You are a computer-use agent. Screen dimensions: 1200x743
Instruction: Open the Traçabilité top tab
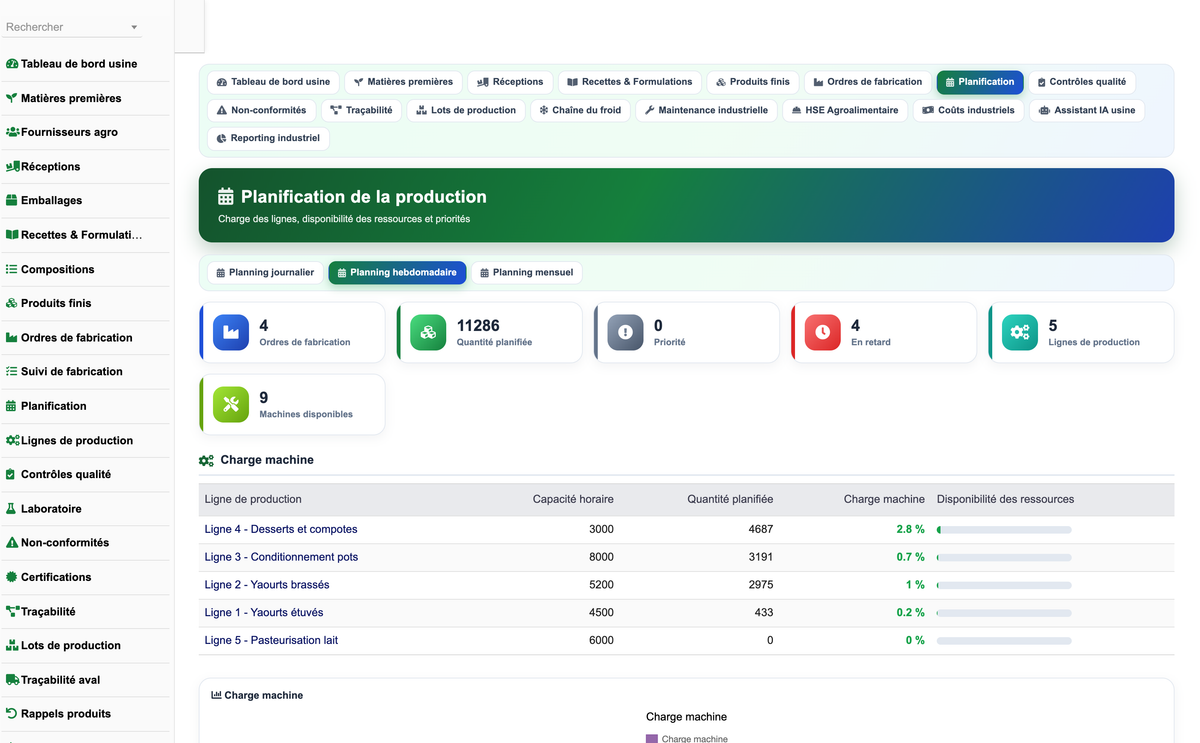pyautogui.click(x=362, y=110)
